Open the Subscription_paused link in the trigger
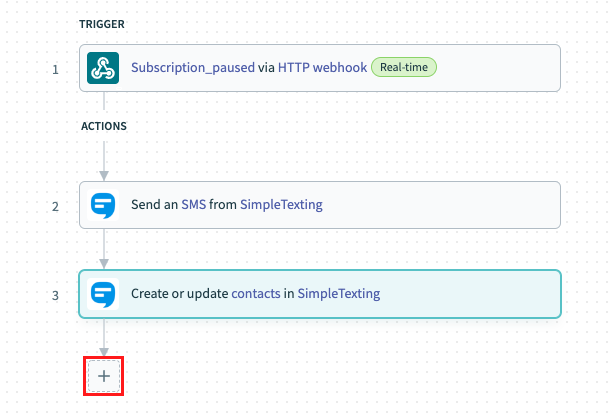The height and width of the screenshot is (419, 608). (193, 67)
